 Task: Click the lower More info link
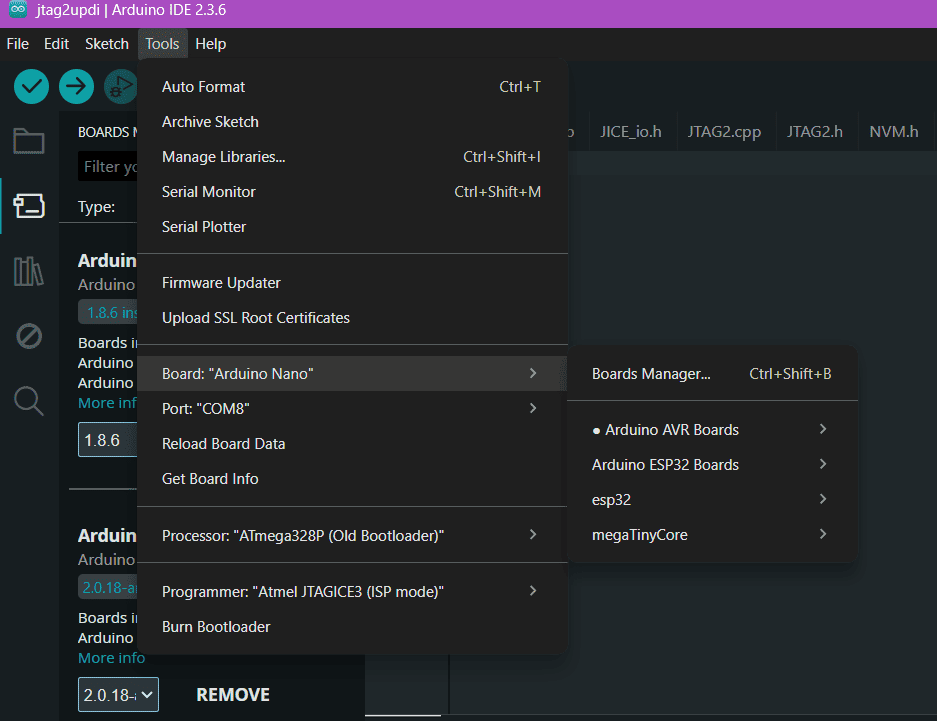[111, 658]
